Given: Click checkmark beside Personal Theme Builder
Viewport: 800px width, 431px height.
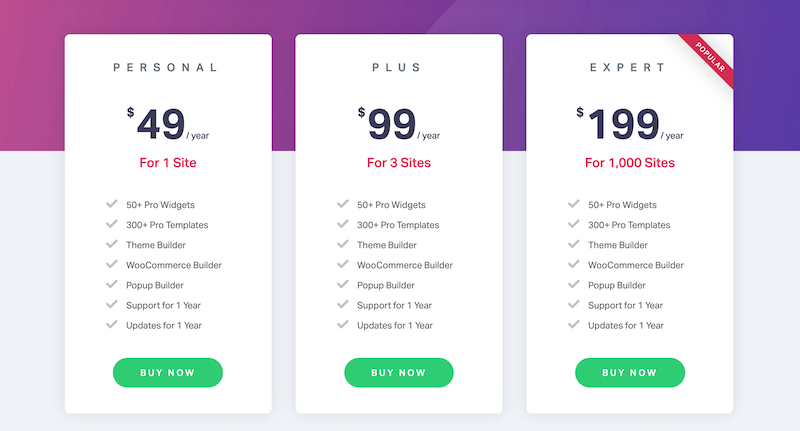Looking at the screenshot, I should click(x=112, y=244).
